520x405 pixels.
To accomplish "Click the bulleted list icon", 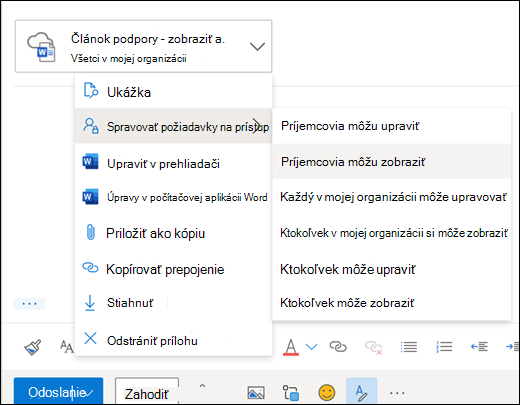I will 409,347.
